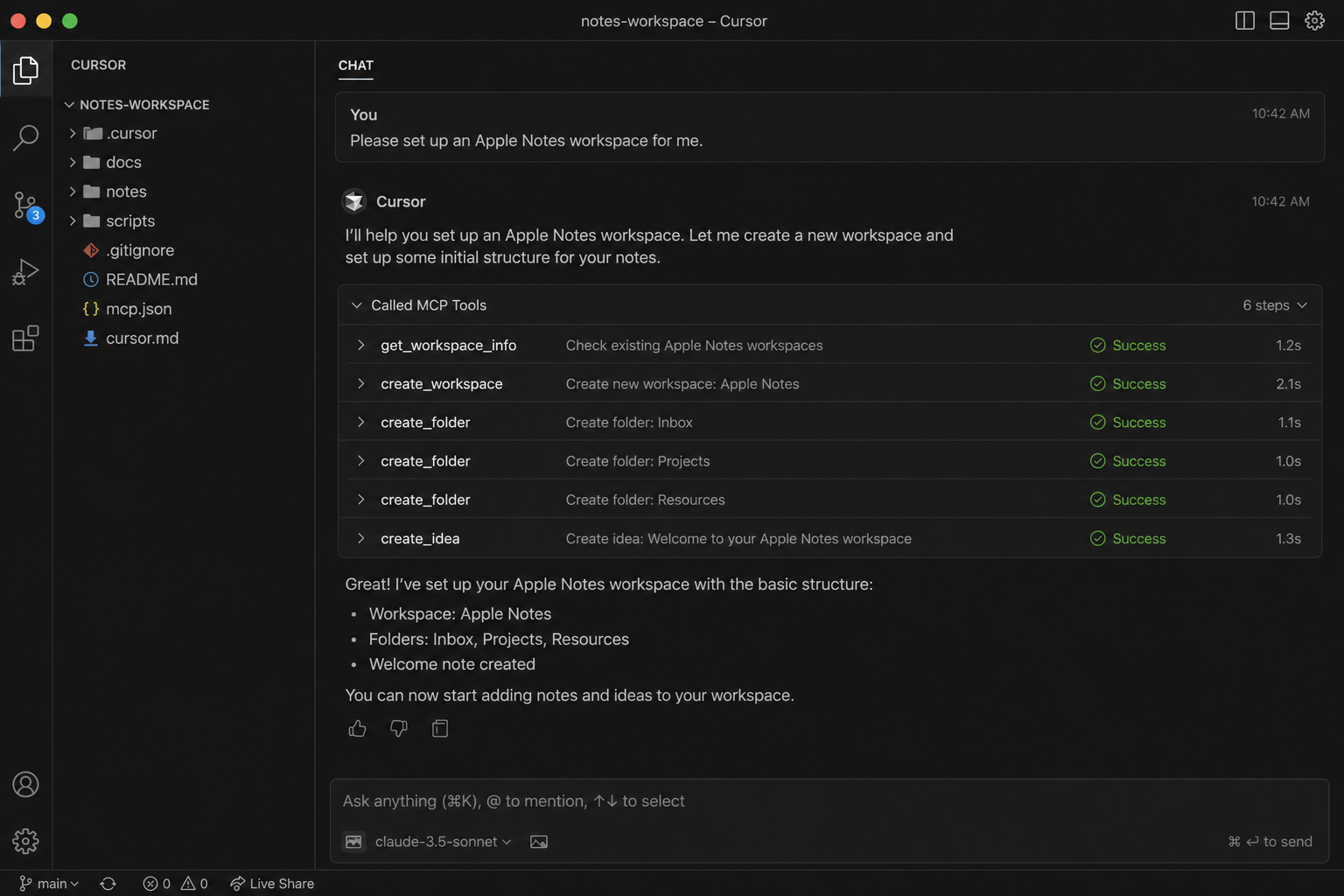
Task: Toggle the bottom panel layout icon
Action: click(1279, 20)
